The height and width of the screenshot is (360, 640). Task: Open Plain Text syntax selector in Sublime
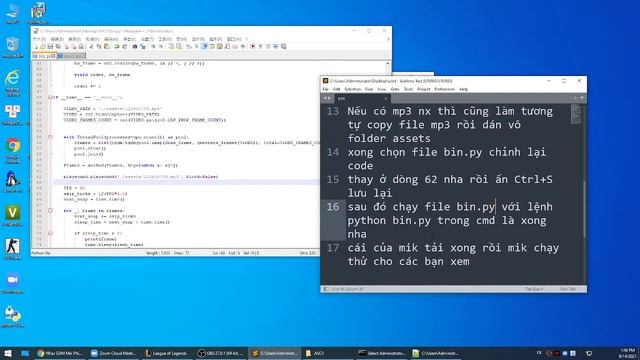(568, 289)
